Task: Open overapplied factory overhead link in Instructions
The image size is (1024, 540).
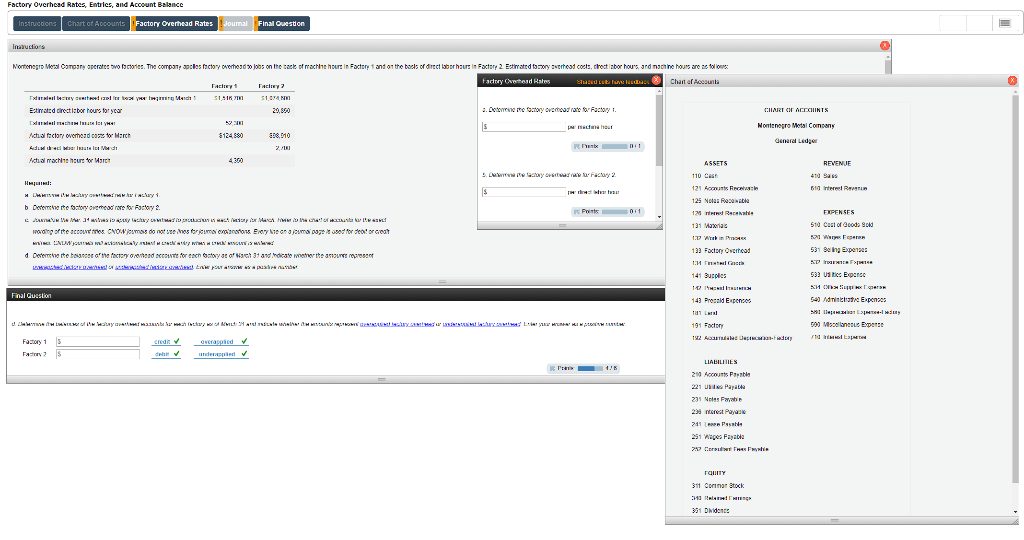Action: click(x=69, y=267)
